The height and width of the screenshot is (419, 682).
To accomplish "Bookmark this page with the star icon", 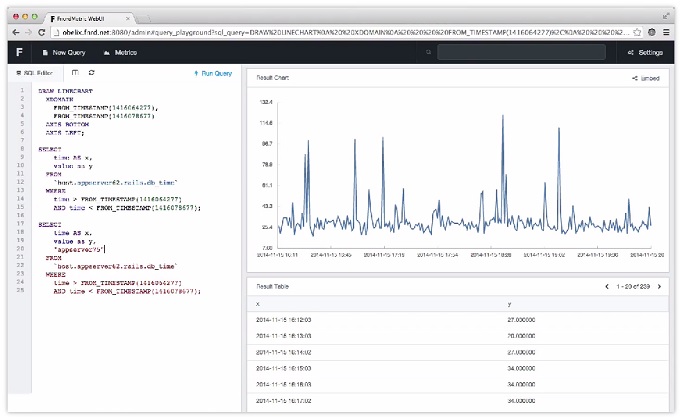I will (638, 32).
